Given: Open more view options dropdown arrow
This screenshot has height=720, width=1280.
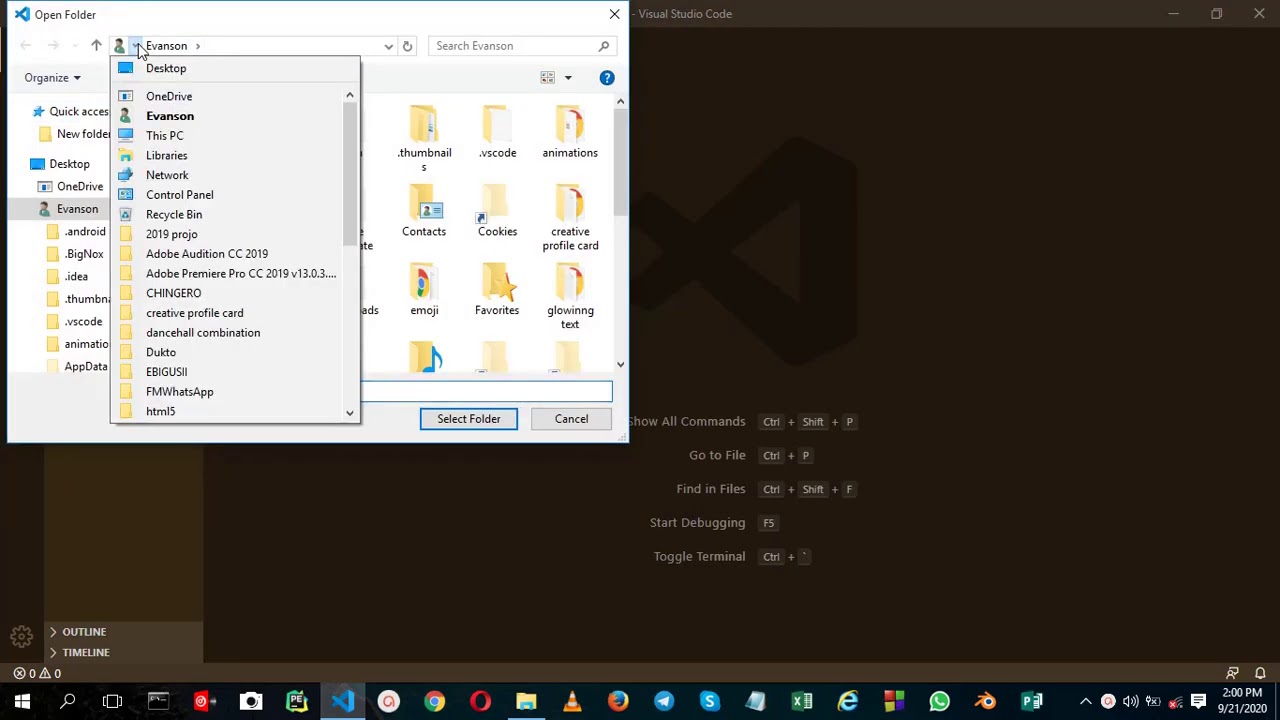Looking at the screenshot, I should [x=568, y=78].
